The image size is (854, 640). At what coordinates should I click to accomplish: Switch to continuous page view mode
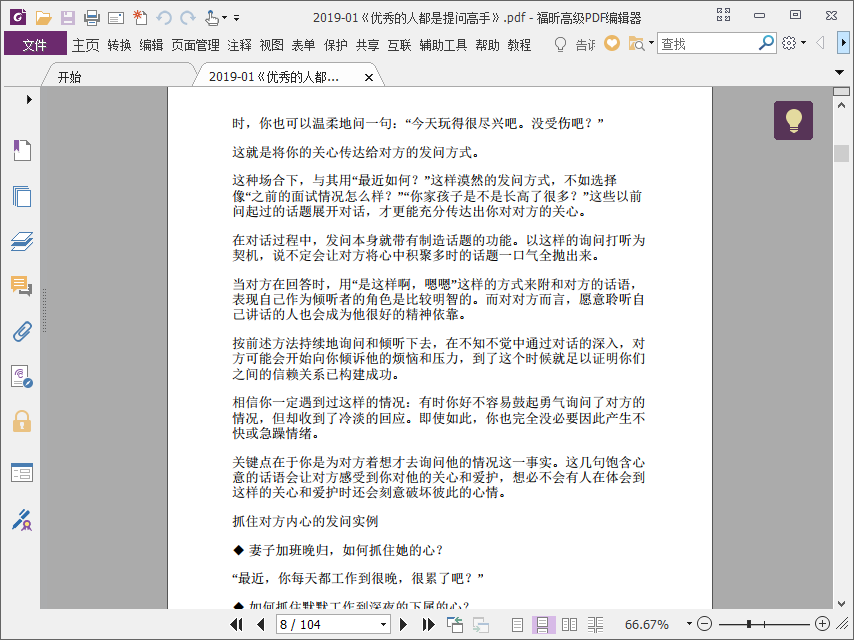click(542, 624)
